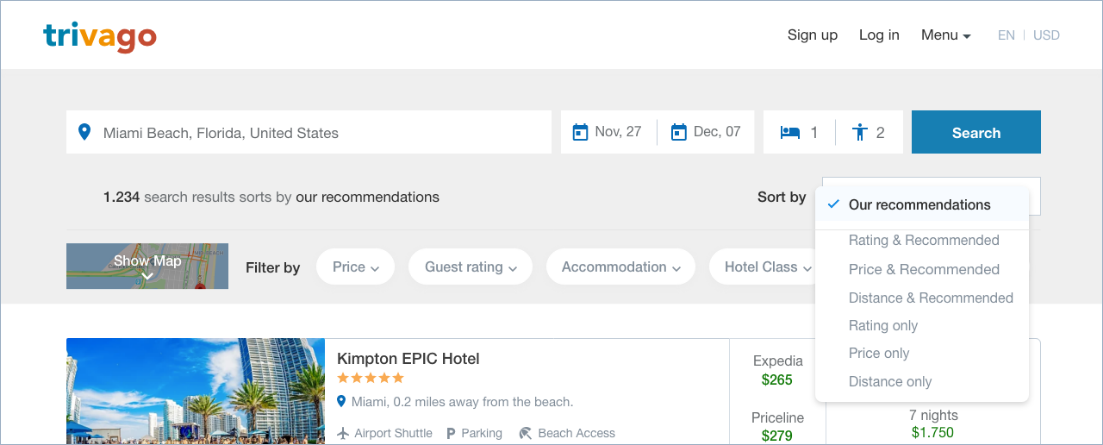Open the Menu dropdown in header
The image size is (1103, 445).
click(945, 35)
